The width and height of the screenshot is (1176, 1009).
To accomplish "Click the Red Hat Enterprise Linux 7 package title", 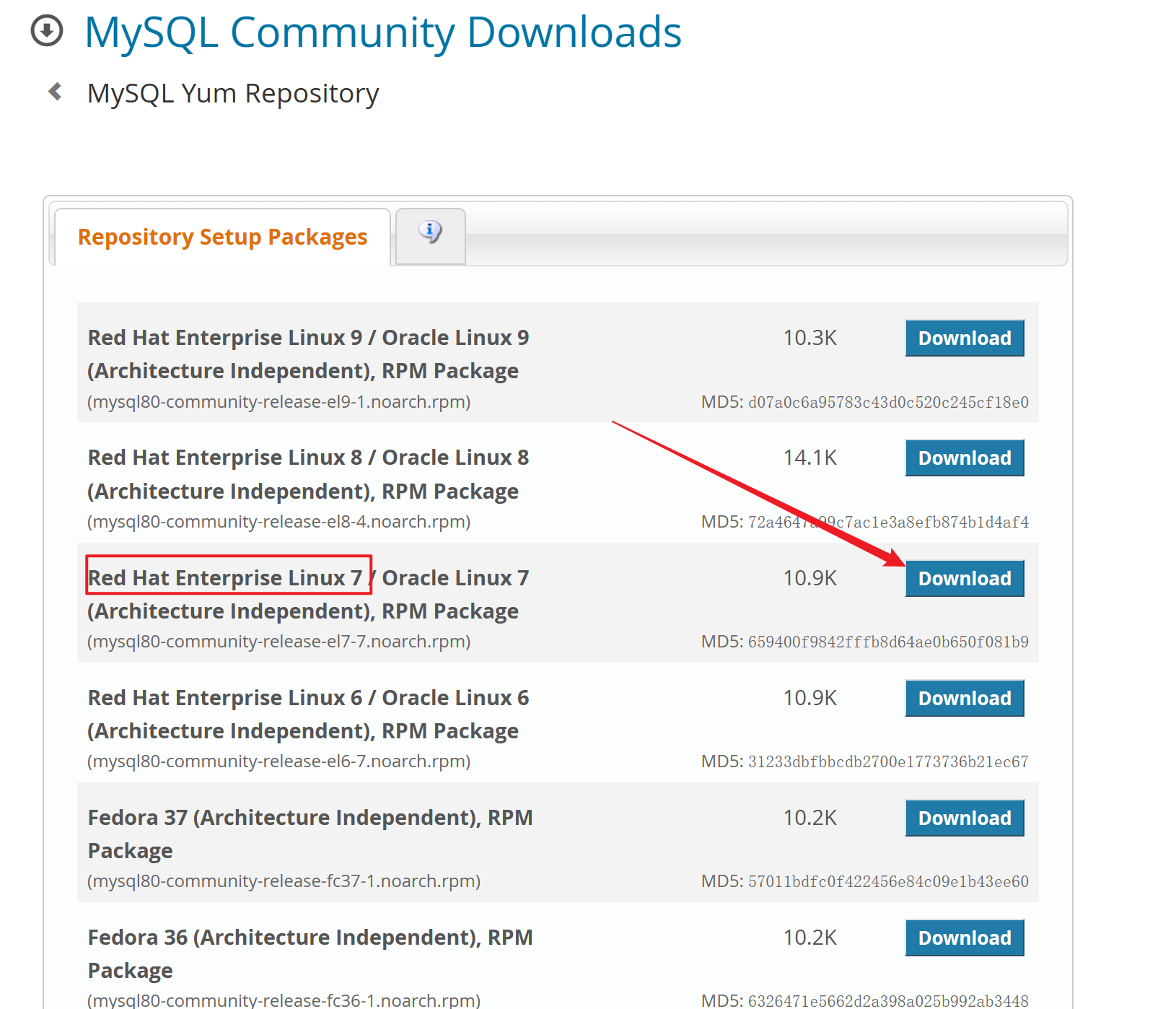I will [x=309, y=595].
